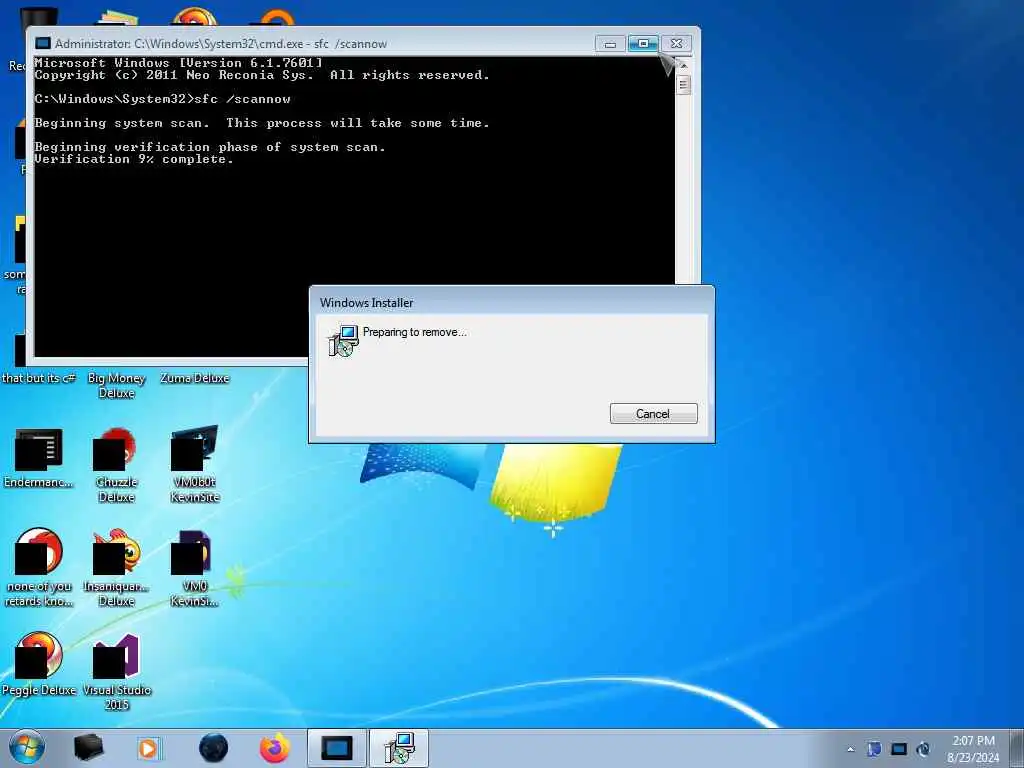1024x768 pixels.
Task: Click the Windows Installer dialog title bar
Action: click(511, 302)
